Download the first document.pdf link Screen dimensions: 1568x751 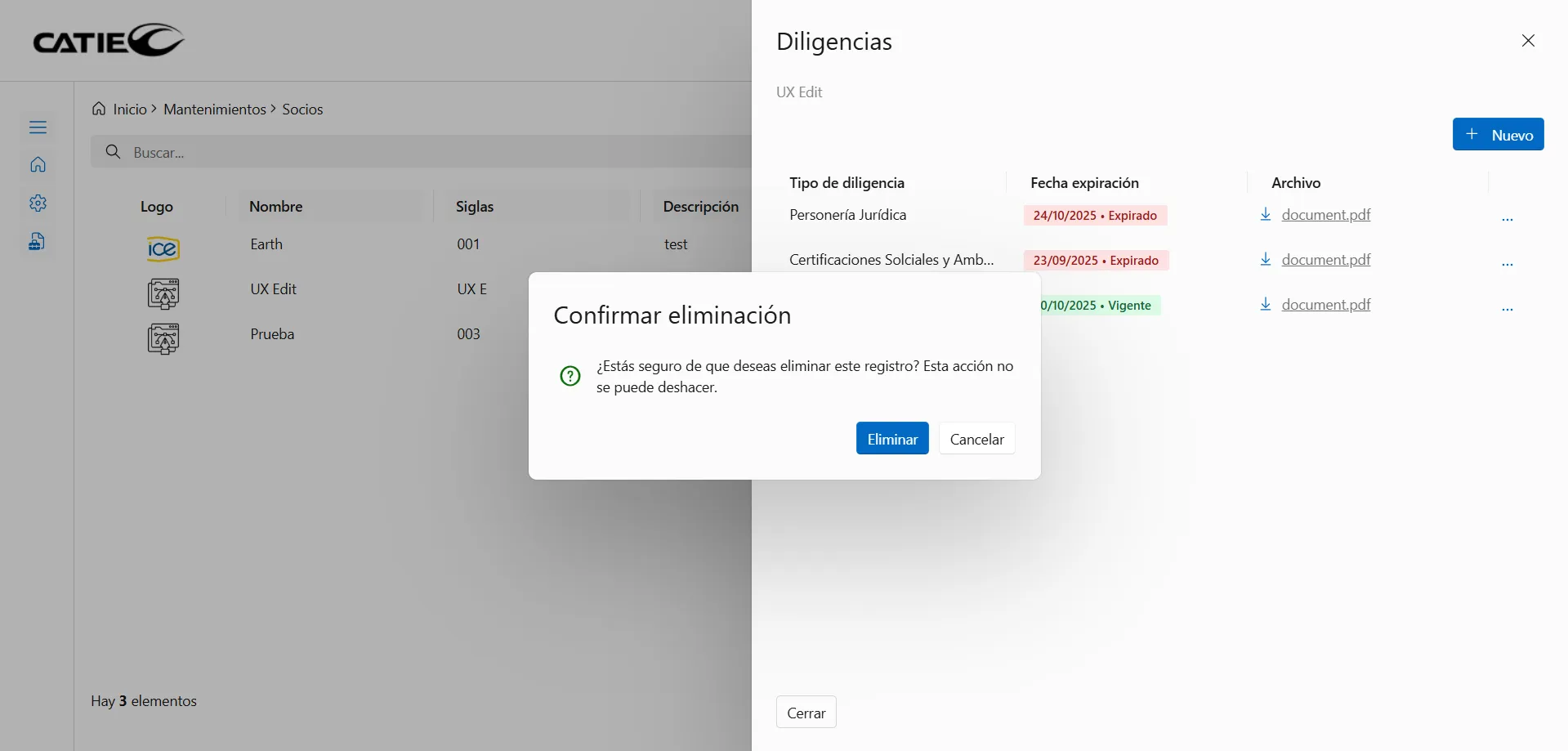(x=1325, y=214)
